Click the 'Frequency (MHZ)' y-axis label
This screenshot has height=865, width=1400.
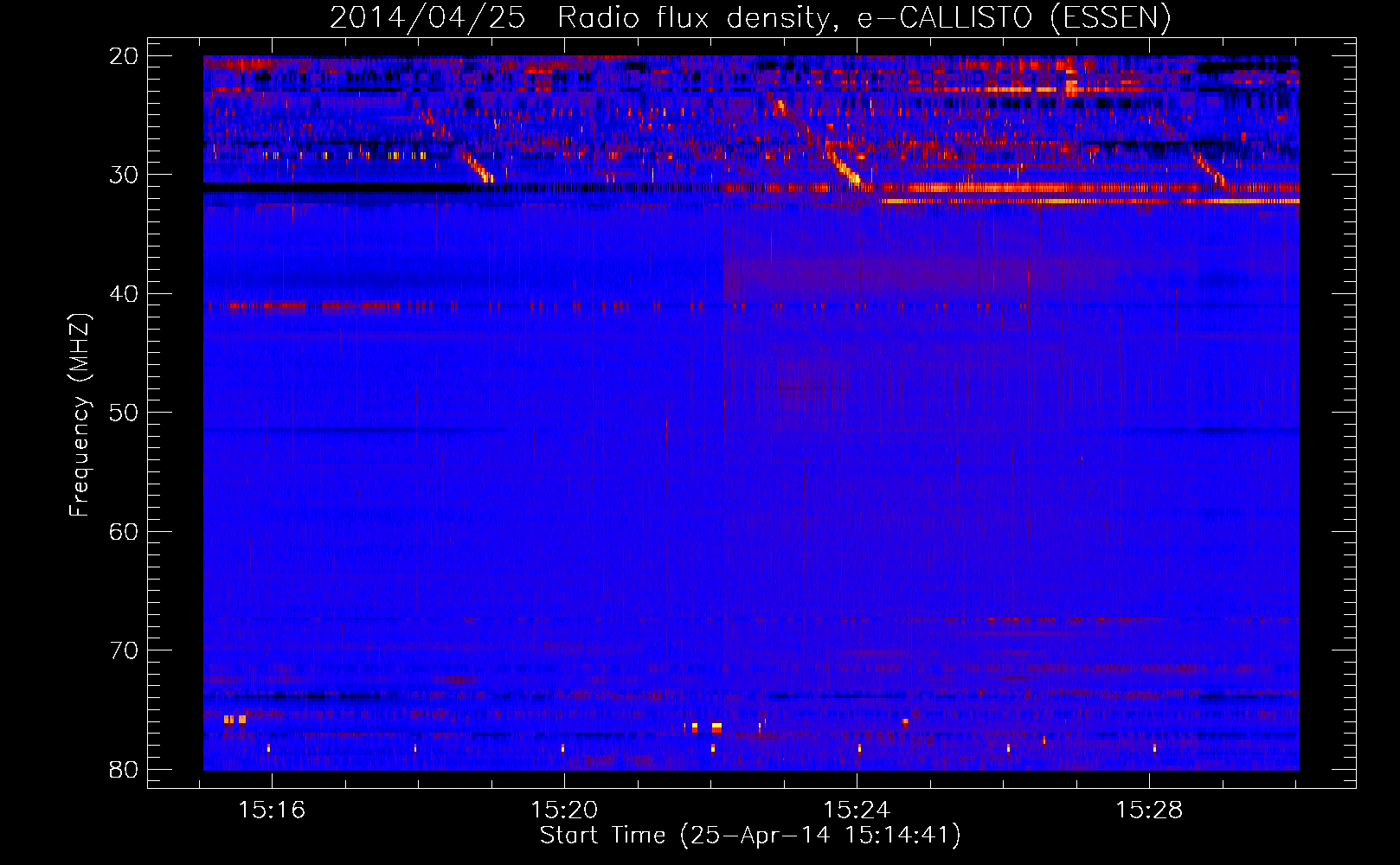click(x=80, y=415)
